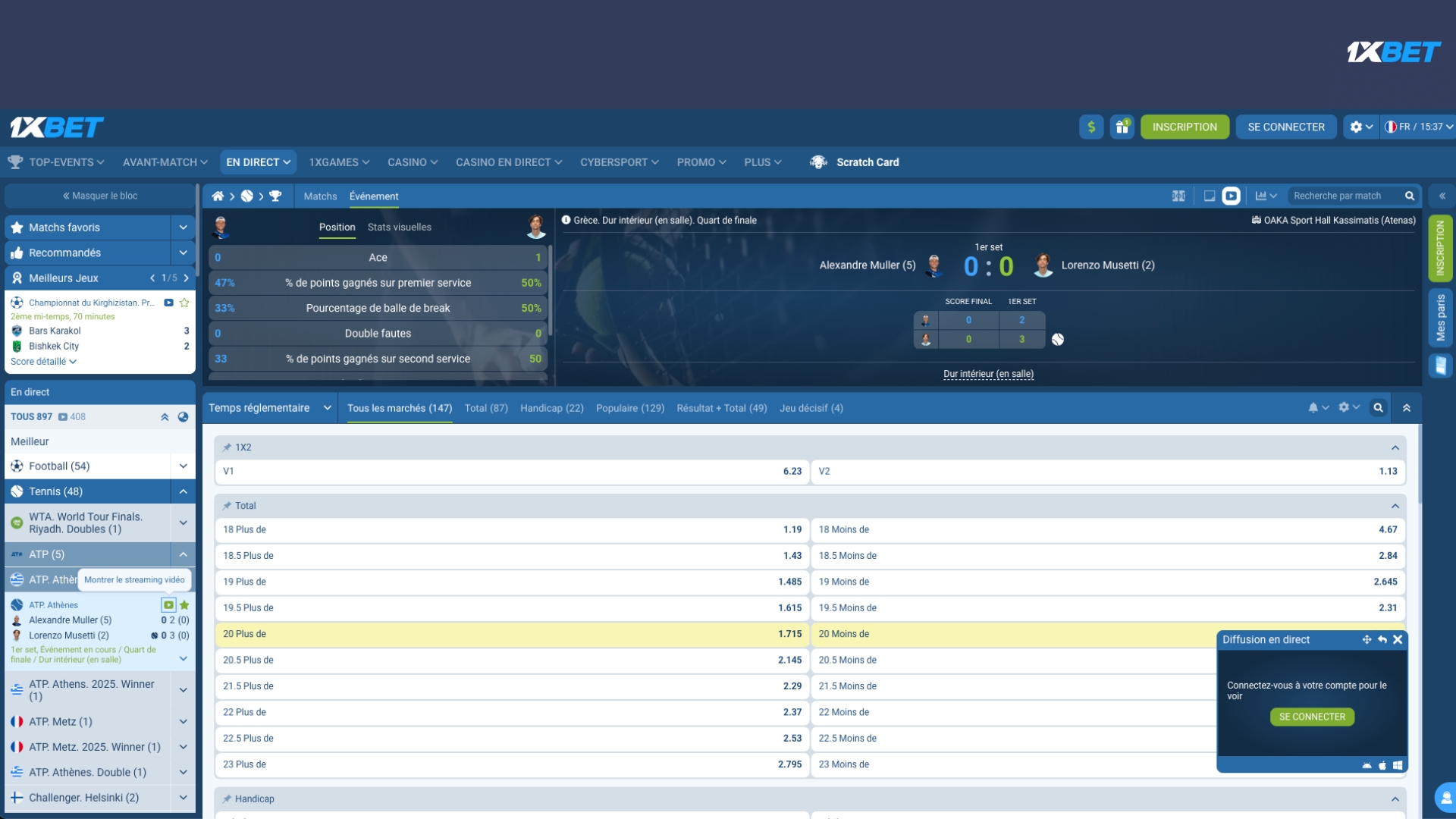Expand the Football (54) section
Screen dimensions: 1456x819
183,466
